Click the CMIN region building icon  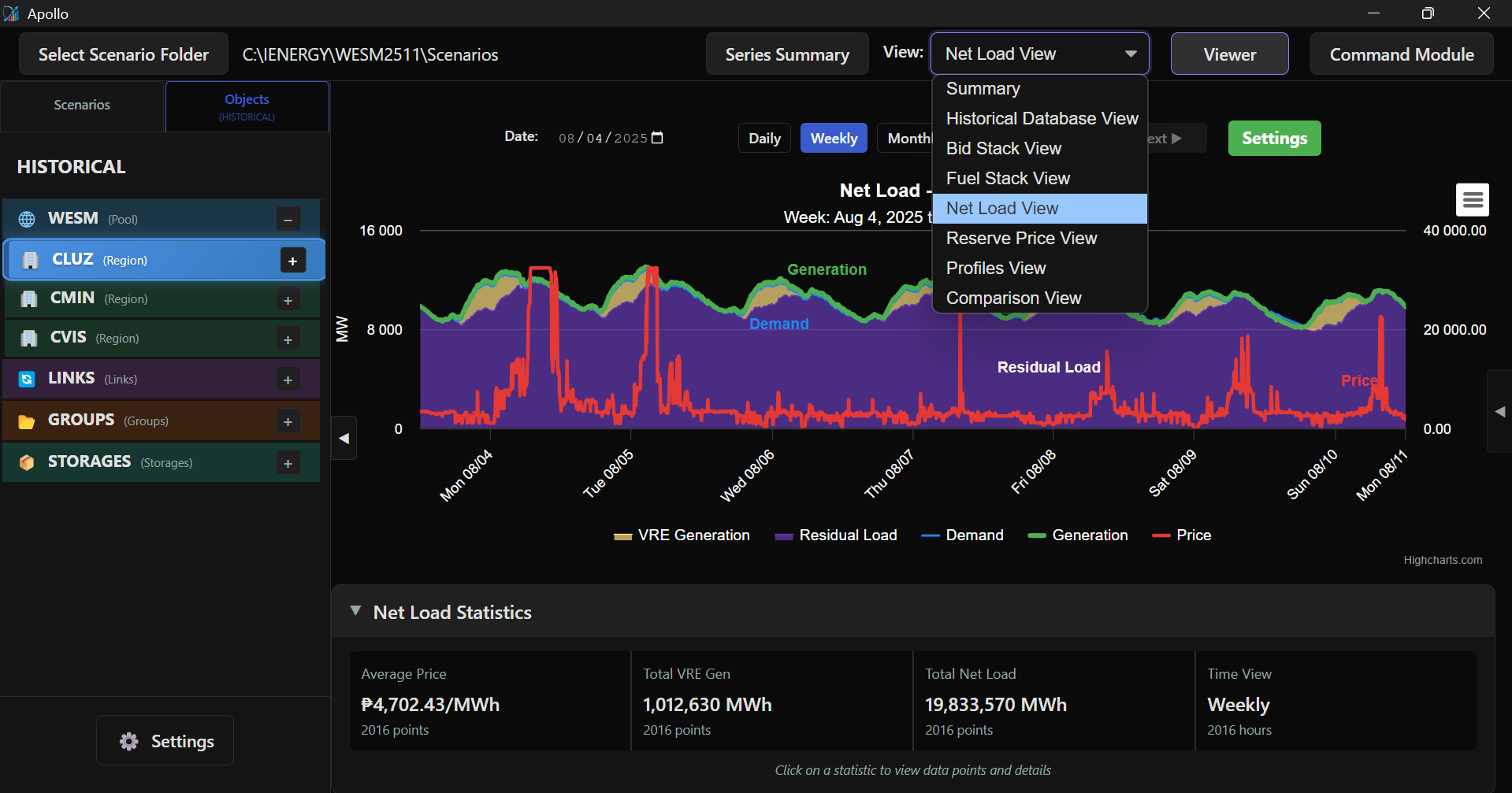[29, 299]
